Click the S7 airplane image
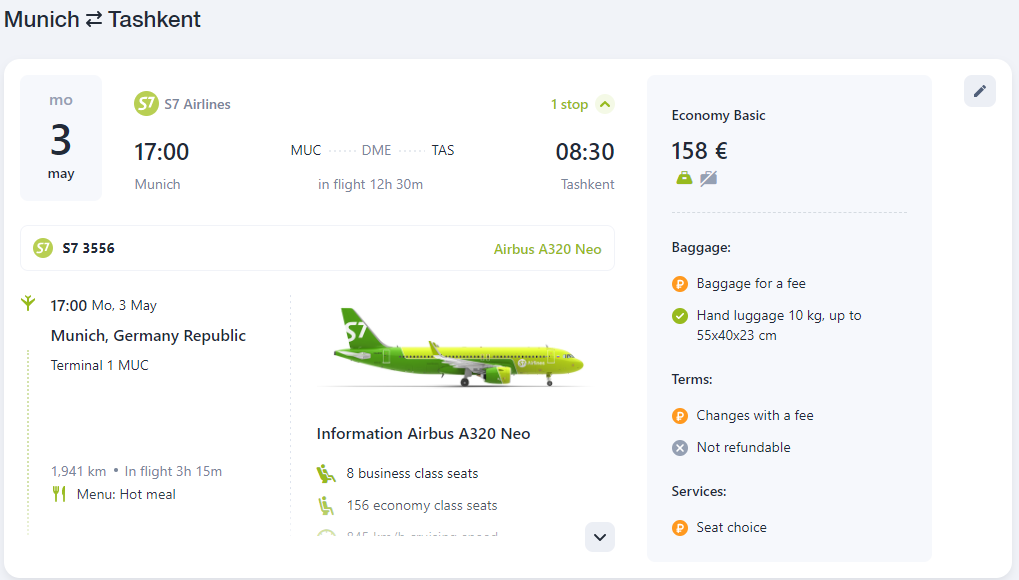1019x580 pixels. point(458,348)
